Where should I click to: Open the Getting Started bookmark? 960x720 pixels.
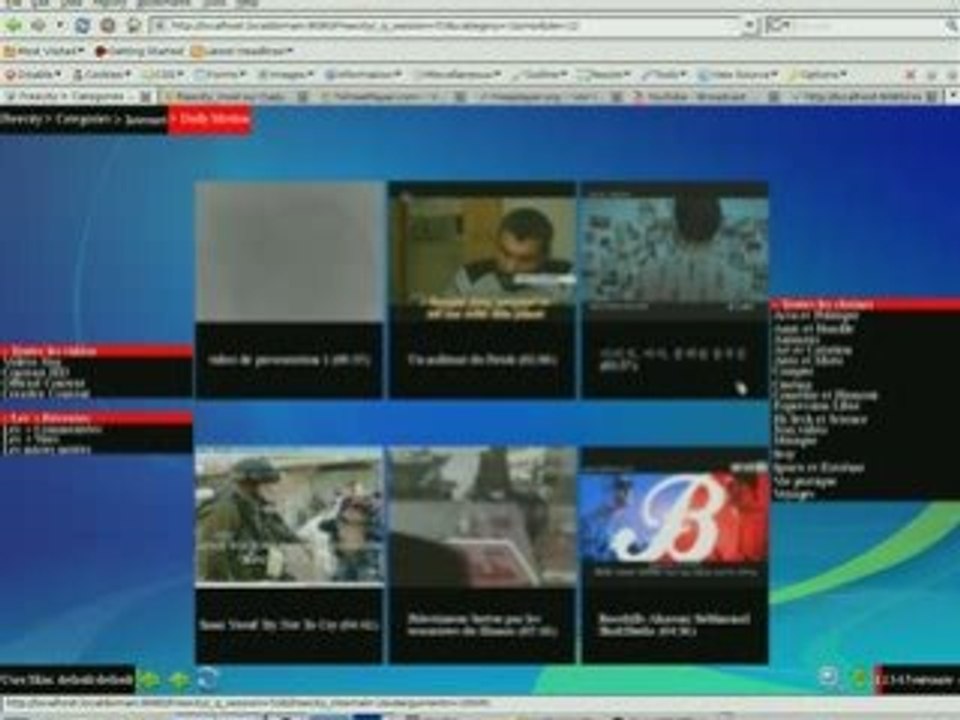click(x=139, y=51)
